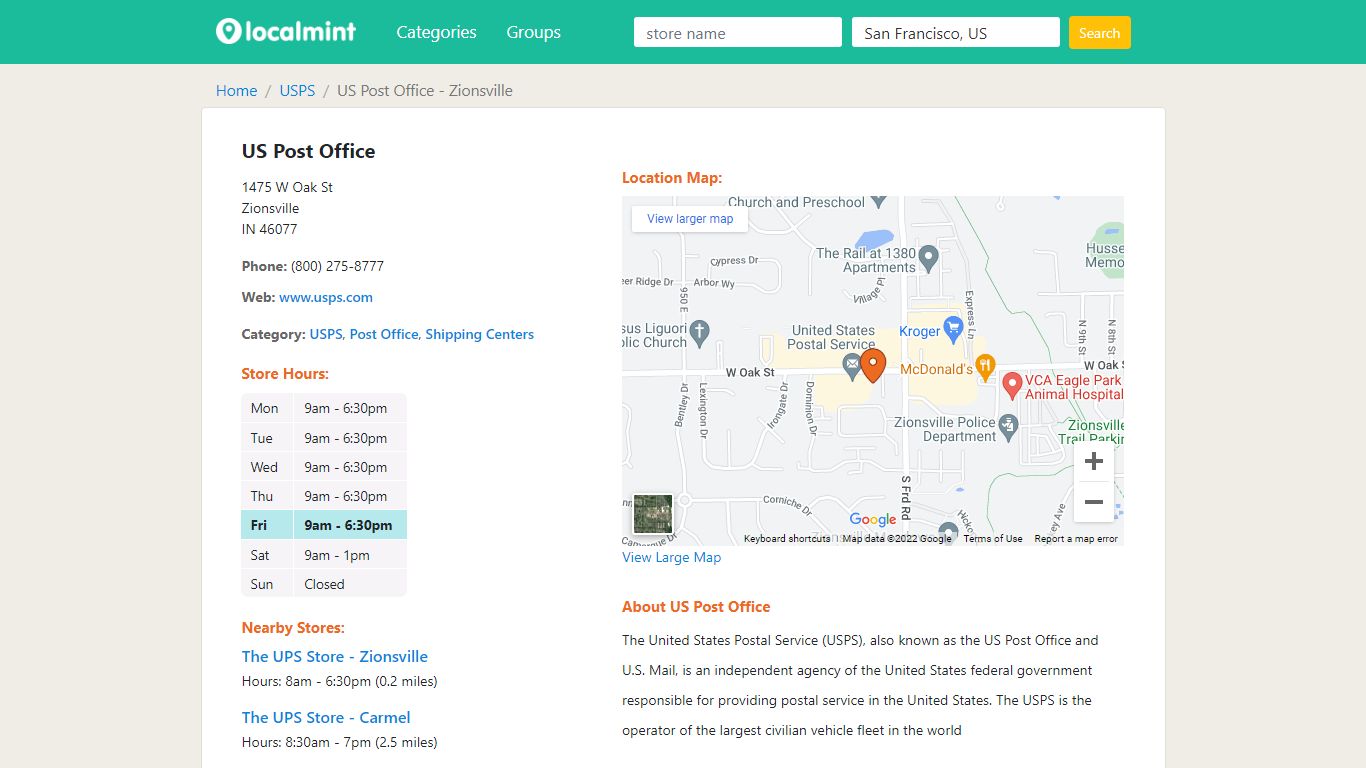Click the United States Postal Service mail marker
The image size is (1366, 768).
tap(851, 366)
